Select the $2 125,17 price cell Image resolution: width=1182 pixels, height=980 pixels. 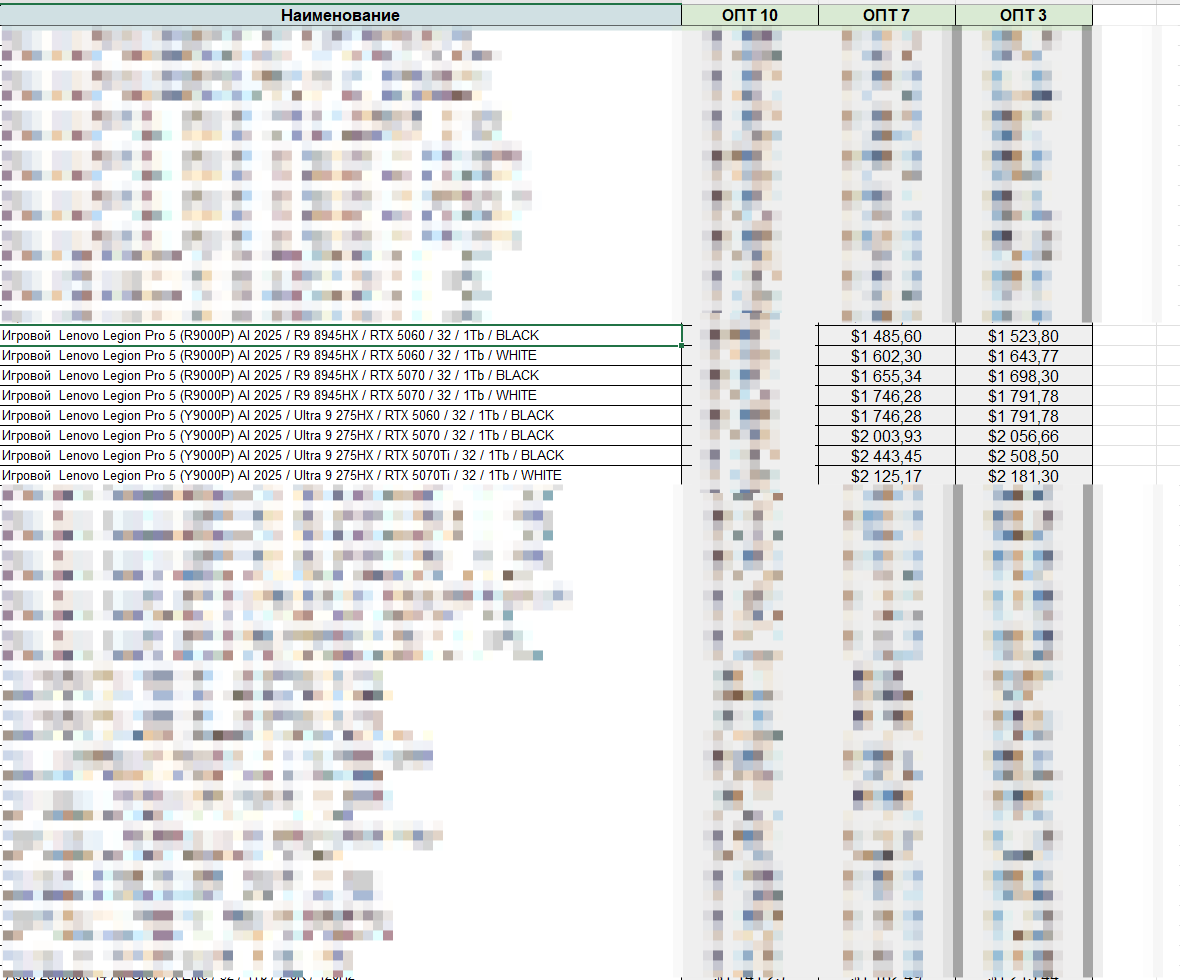tap(886, 476)
